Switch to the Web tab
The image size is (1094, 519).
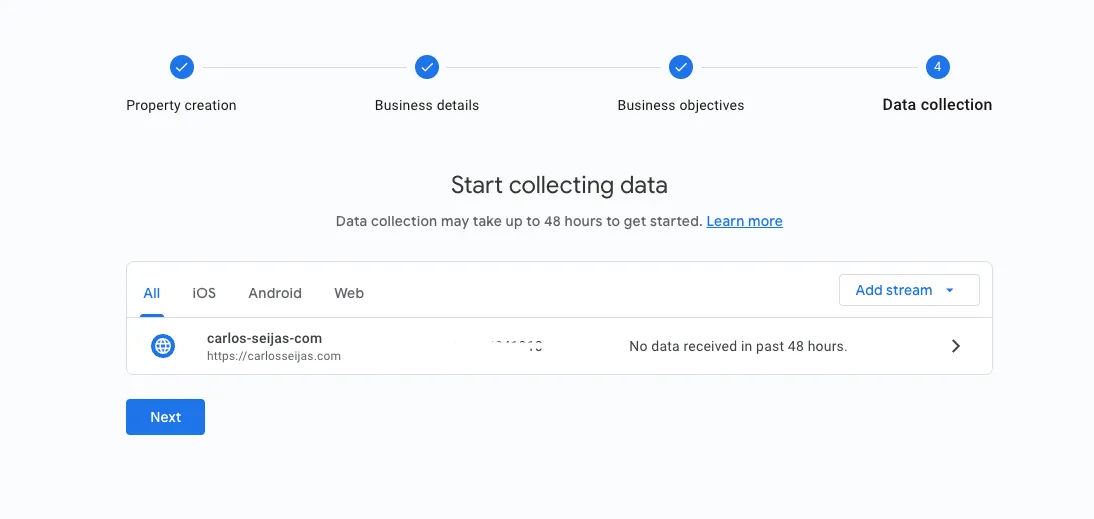click(x=349, y=293)
